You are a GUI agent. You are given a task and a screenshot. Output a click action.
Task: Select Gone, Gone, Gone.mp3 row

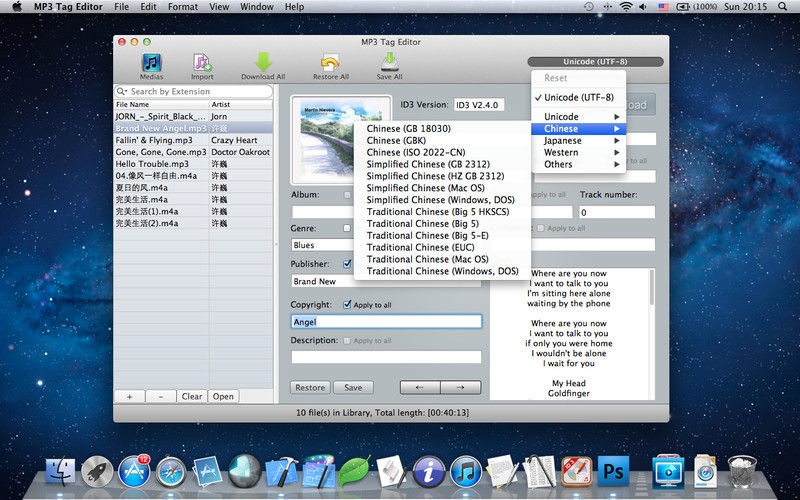(x=193, y=152)
